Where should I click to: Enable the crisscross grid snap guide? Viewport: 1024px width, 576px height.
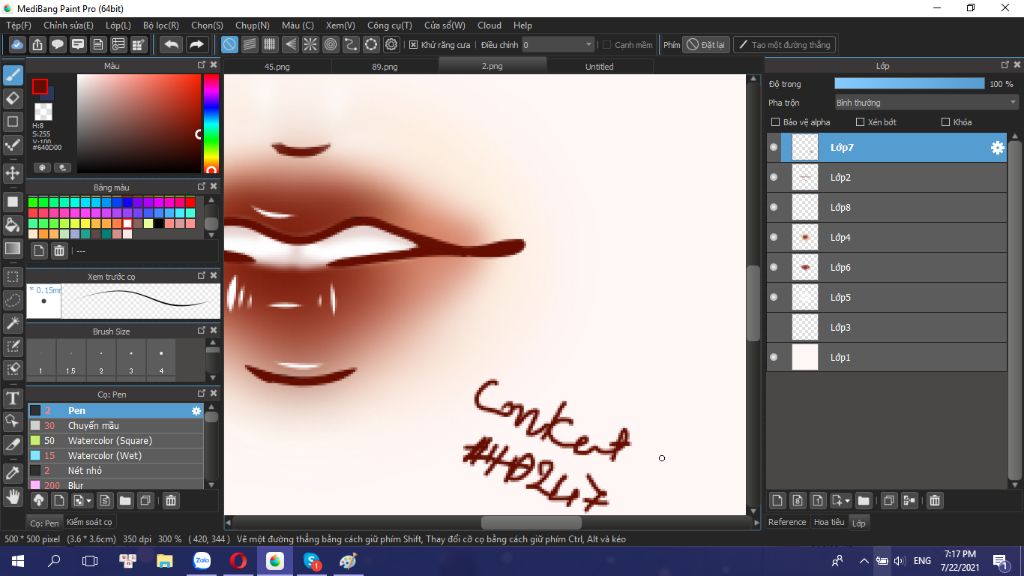pyautogui.click(x=270, y=44)
